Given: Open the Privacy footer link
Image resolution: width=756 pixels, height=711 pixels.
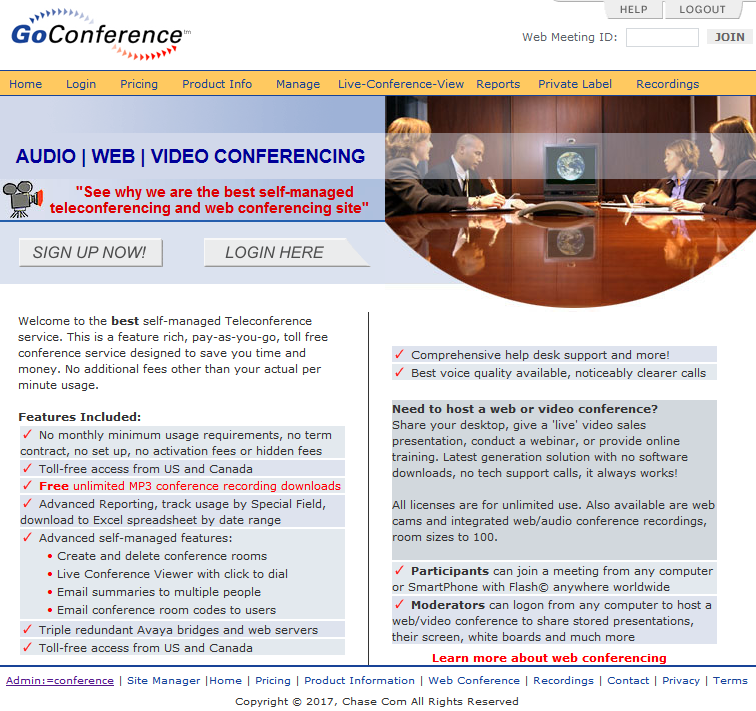Looking at the screenshot, I should coord(681,681).
